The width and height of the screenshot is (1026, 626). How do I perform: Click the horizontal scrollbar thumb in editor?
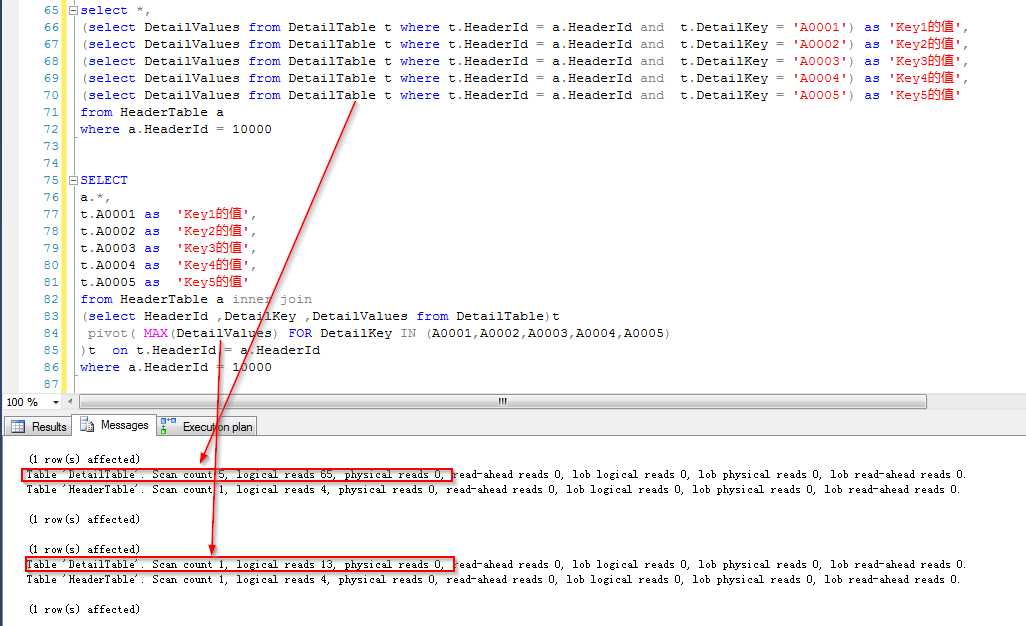point(503,401)
